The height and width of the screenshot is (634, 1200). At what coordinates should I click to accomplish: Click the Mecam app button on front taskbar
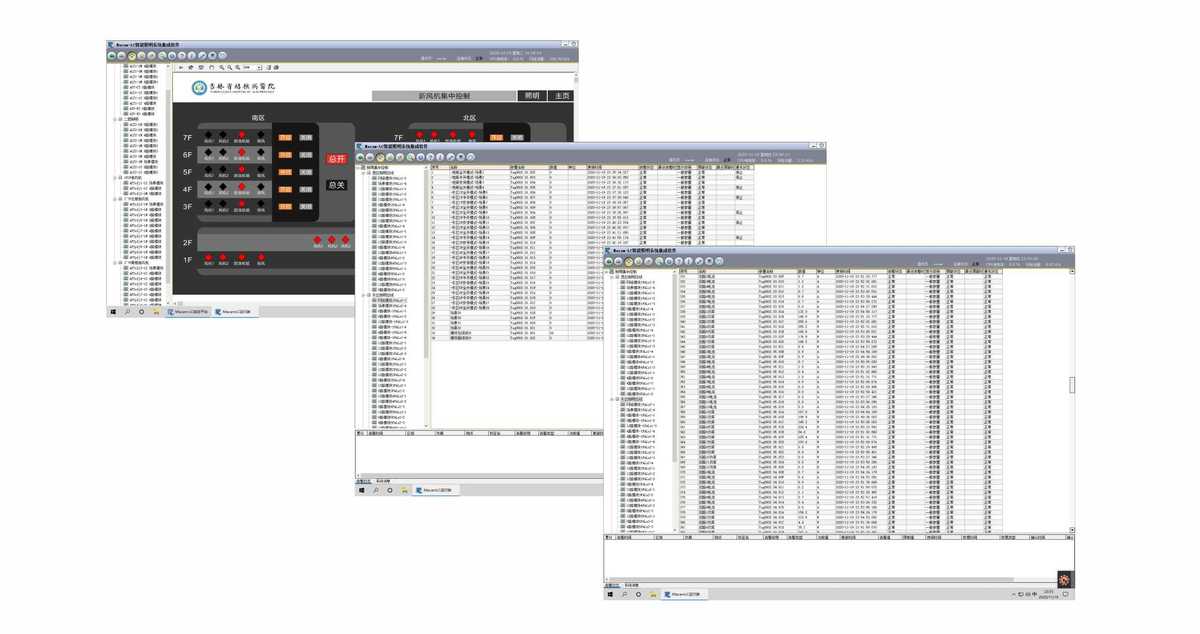686,594
